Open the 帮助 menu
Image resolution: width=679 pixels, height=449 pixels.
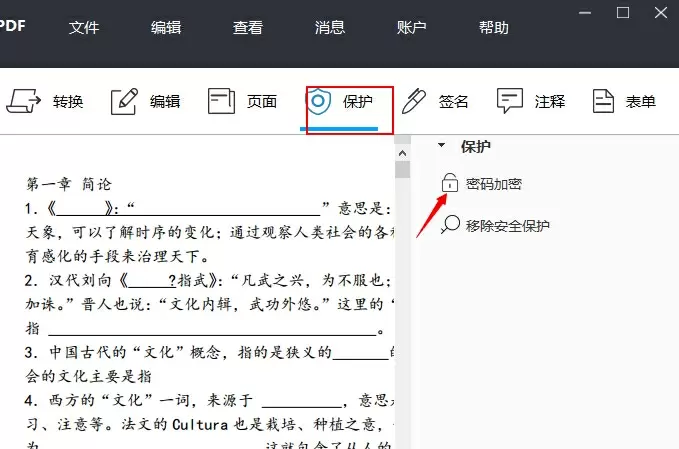[494, 27]
